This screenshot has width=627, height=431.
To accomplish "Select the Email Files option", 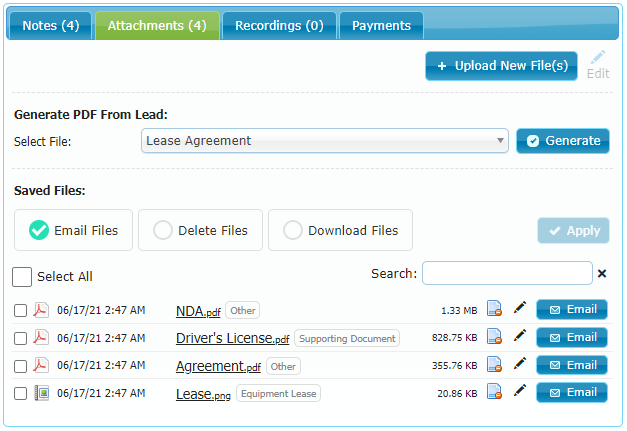I will click(74, 230).
